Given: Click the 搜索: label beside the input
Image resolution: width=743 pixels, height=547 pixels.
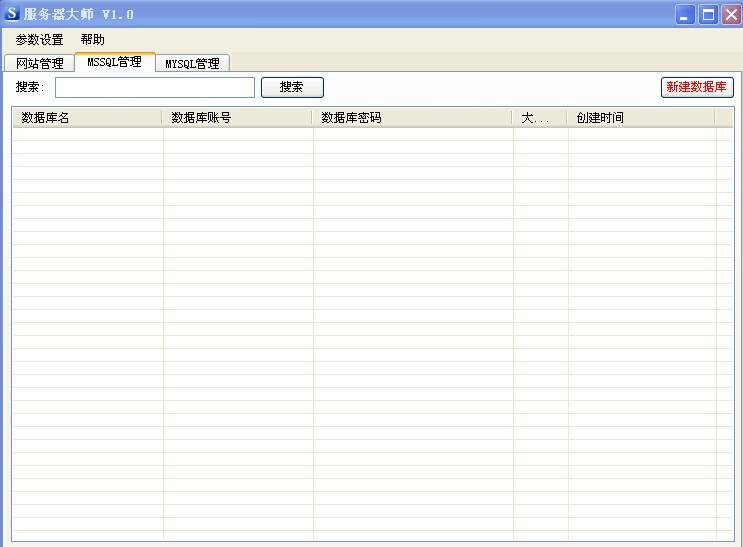Looking at the screenshot, I should tap(30, 88).
